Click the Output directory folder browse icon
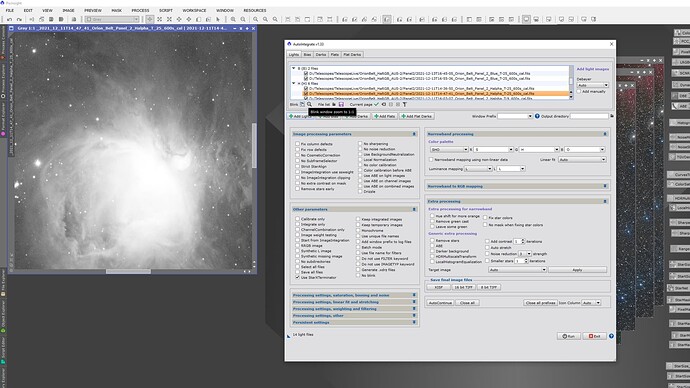Viewport: 690px width, 388px height. pos(612,116)
